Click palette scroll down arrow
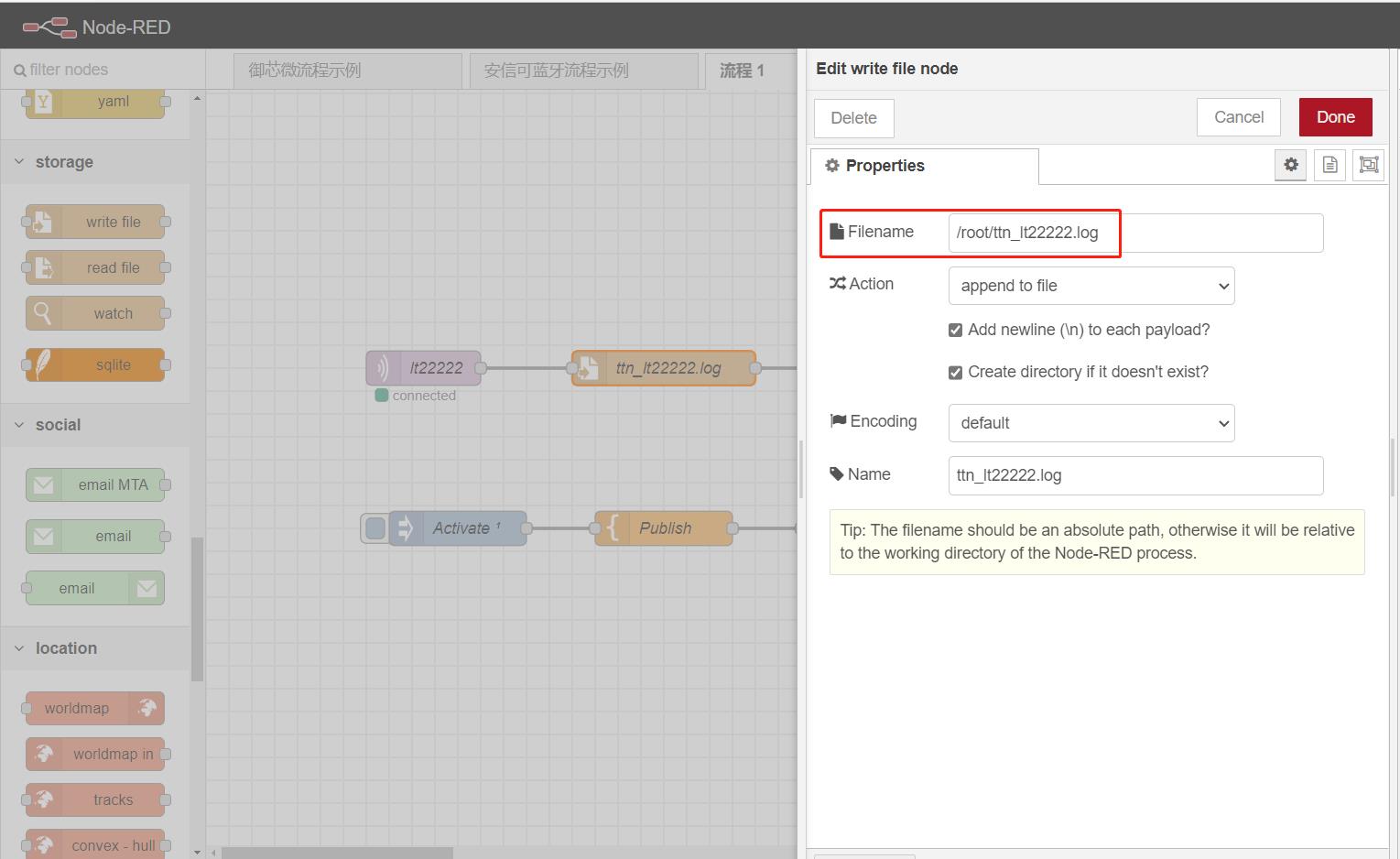 [x=197, y=852]
